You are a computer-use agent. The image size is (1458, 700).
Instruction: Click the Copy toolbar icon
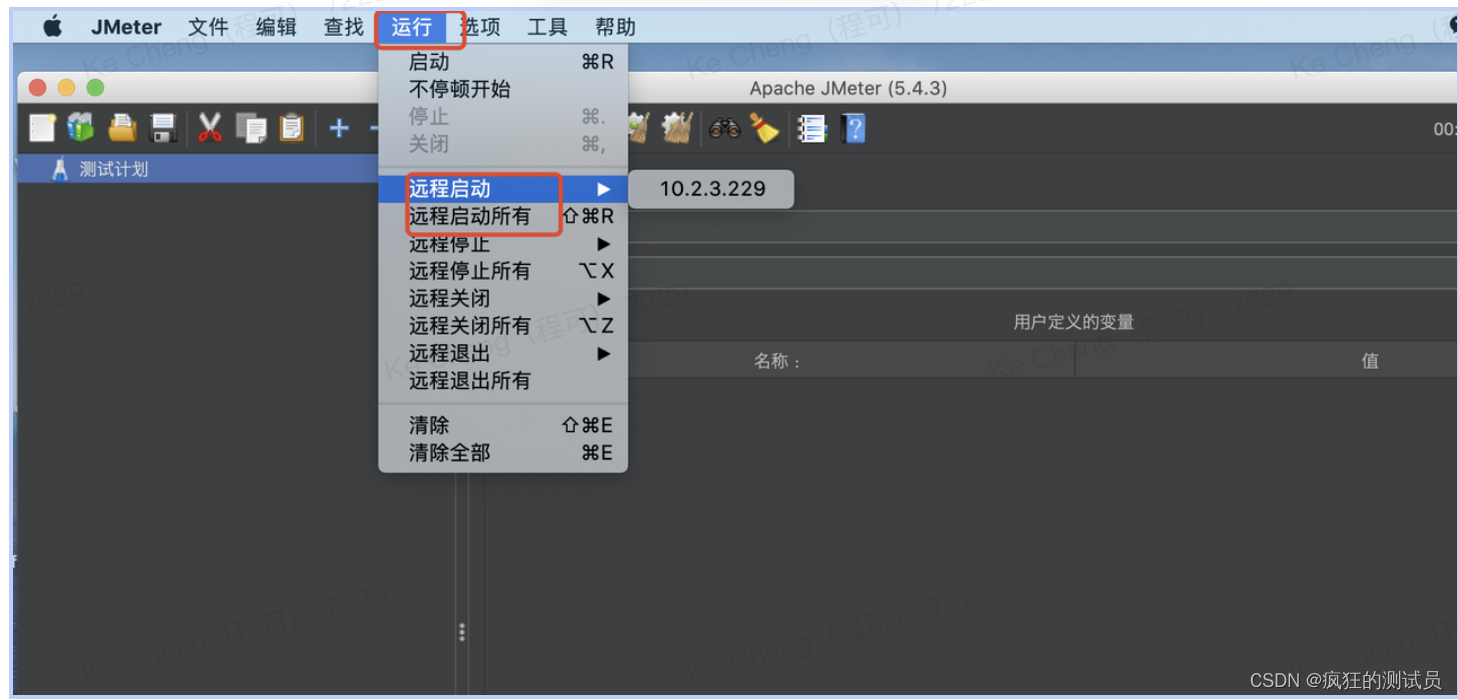pyautogui.click(x=251, y=128)
